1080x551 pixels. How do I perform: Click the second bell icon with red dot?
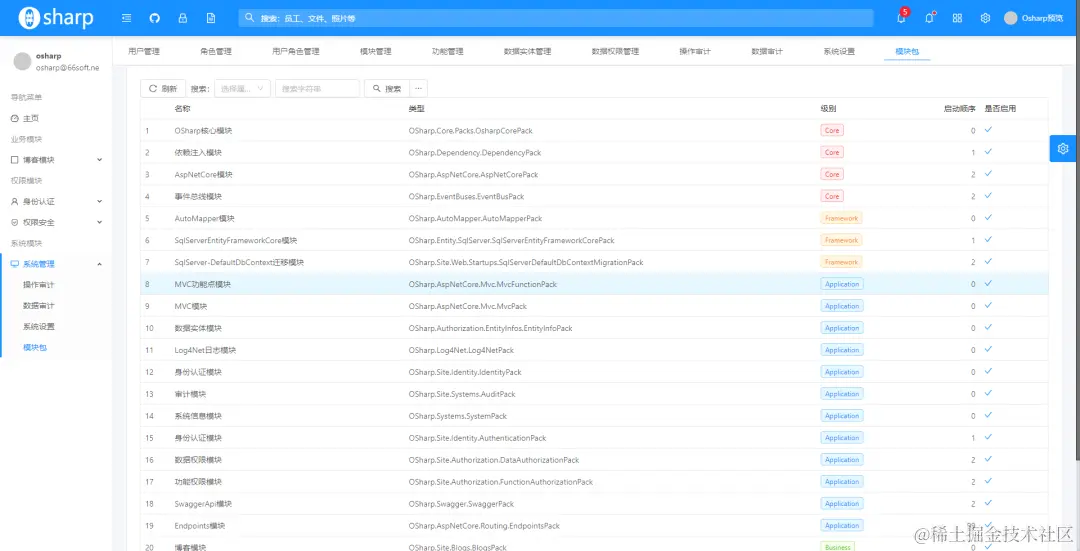929,18
